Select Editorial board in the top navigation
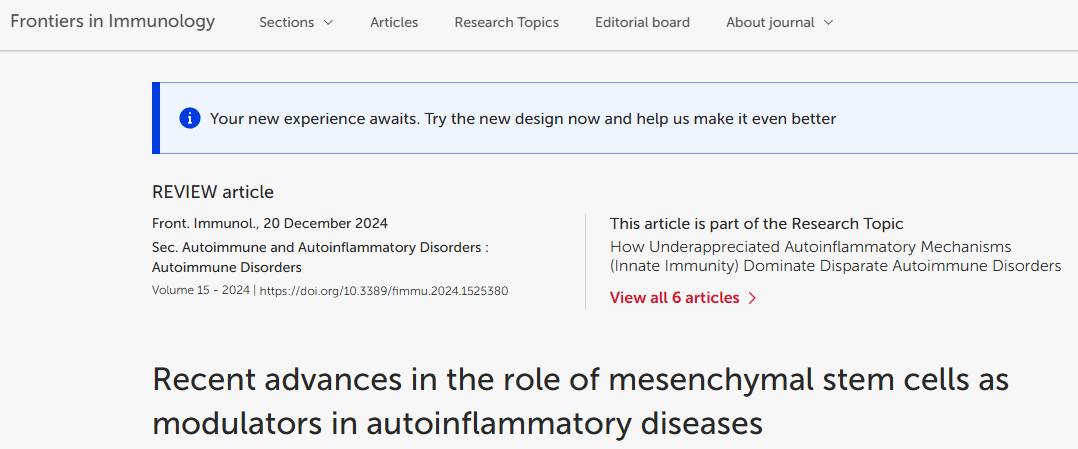Screen dimensions: 1078x449 pos(642,22)
